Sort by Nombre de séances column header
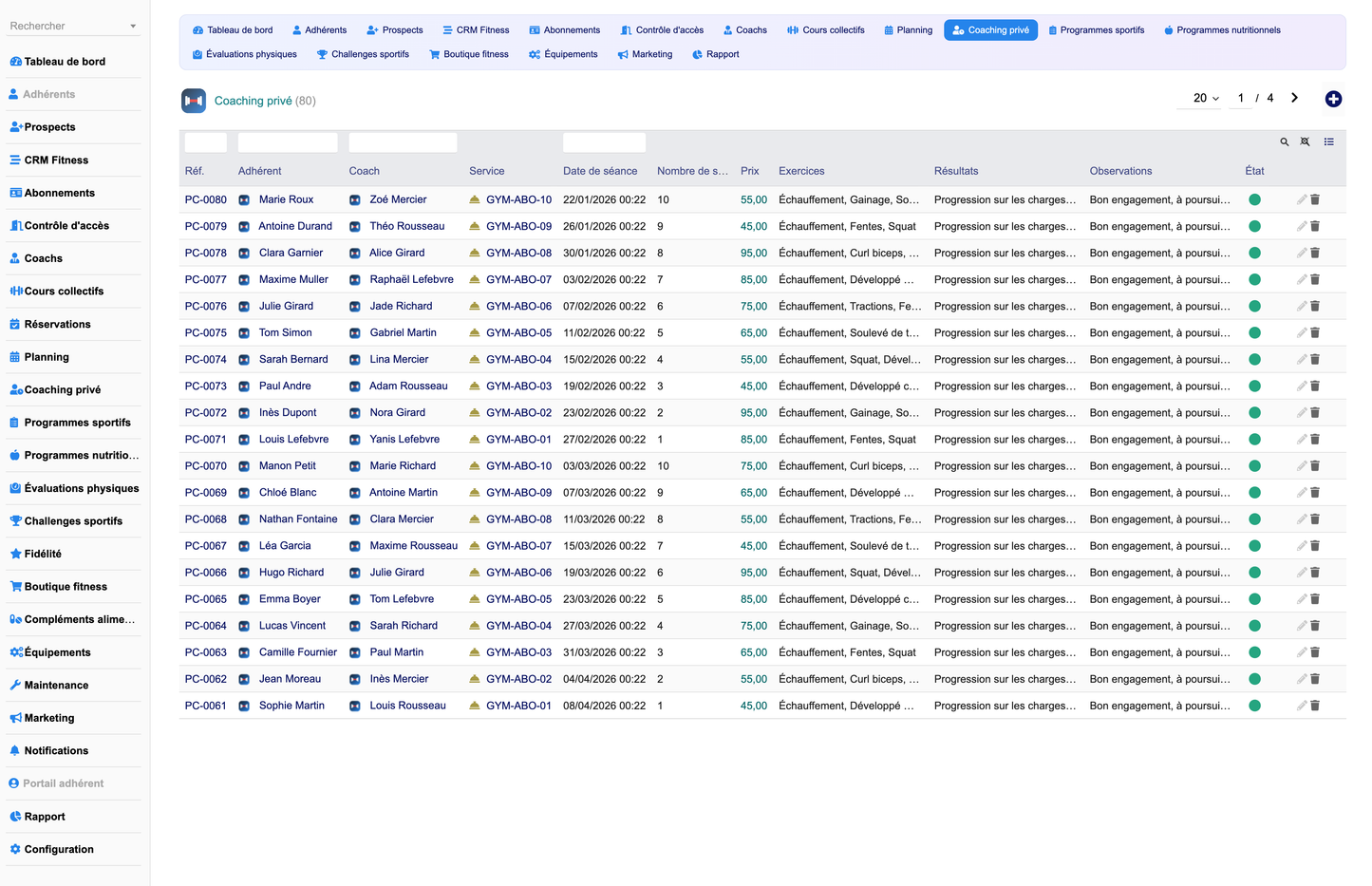 [x=692, y=171]
